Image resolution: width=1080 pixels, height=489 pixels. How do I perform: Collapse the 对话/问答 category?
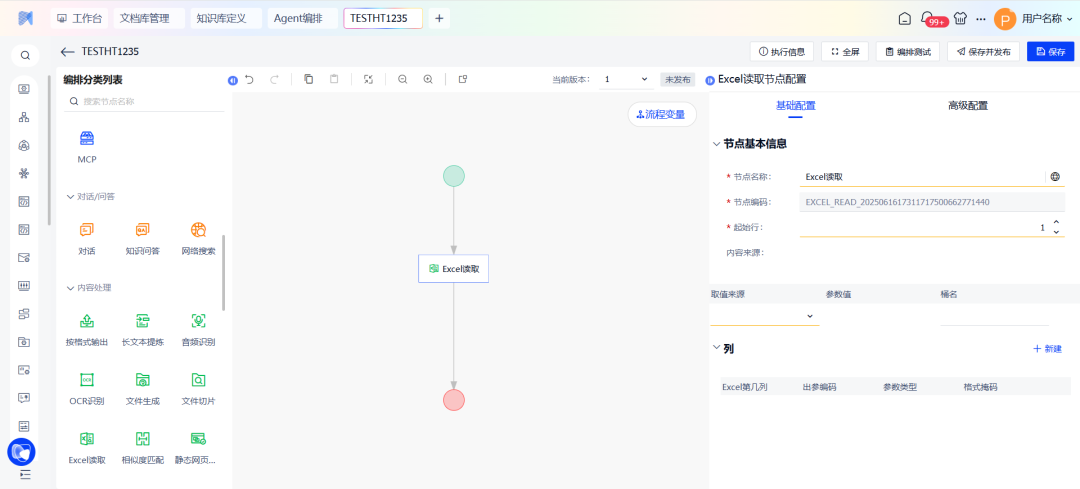point(70,197)
